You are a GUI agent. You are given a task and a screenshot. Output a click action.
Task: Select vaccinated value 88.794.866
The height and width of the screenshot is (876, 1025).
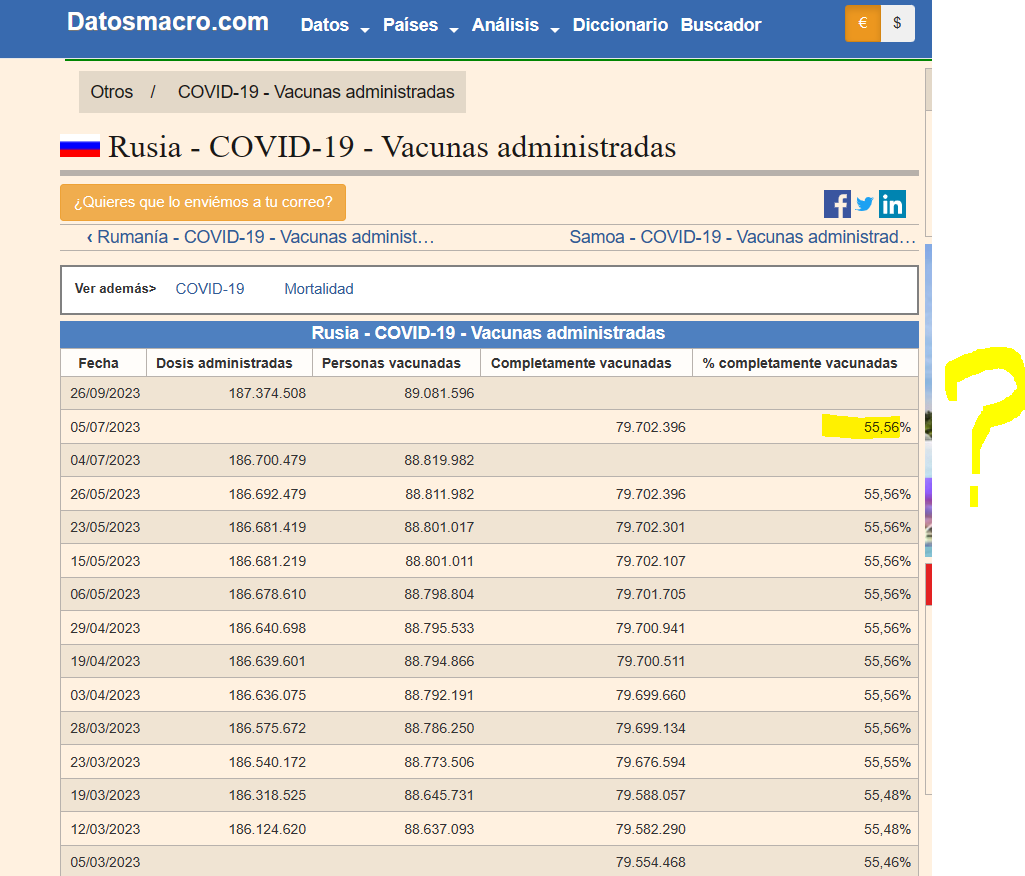[439, 661]
